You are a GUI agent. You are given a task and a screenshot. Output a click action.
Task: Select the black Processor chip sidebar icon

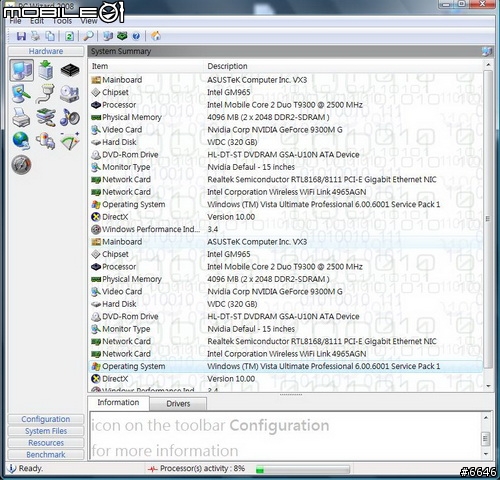pos(70,70)
